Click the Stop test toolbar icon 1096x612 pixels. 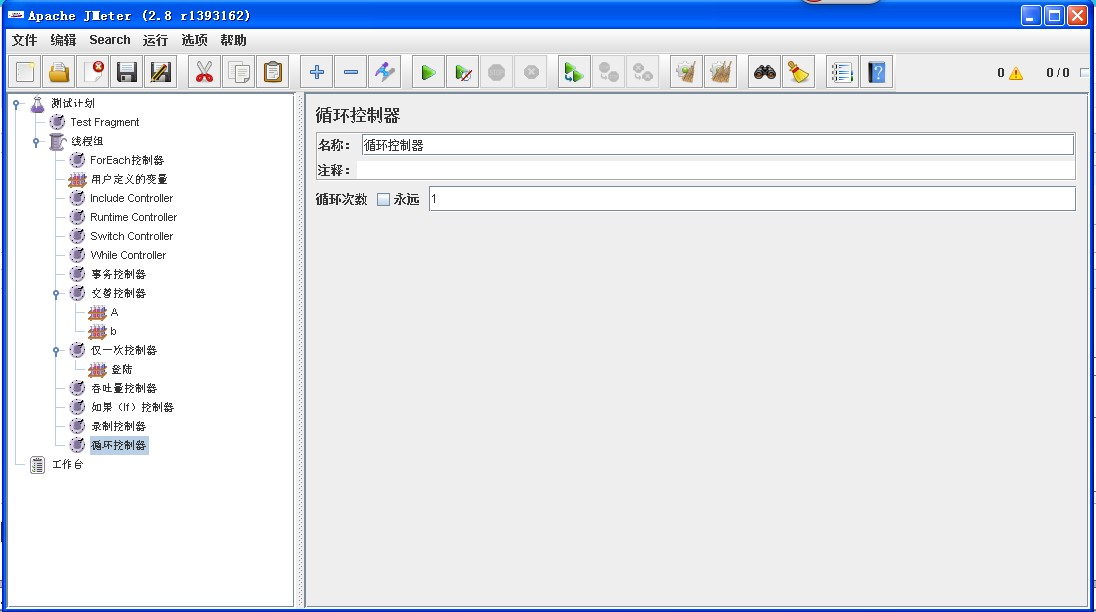point(496,72)
